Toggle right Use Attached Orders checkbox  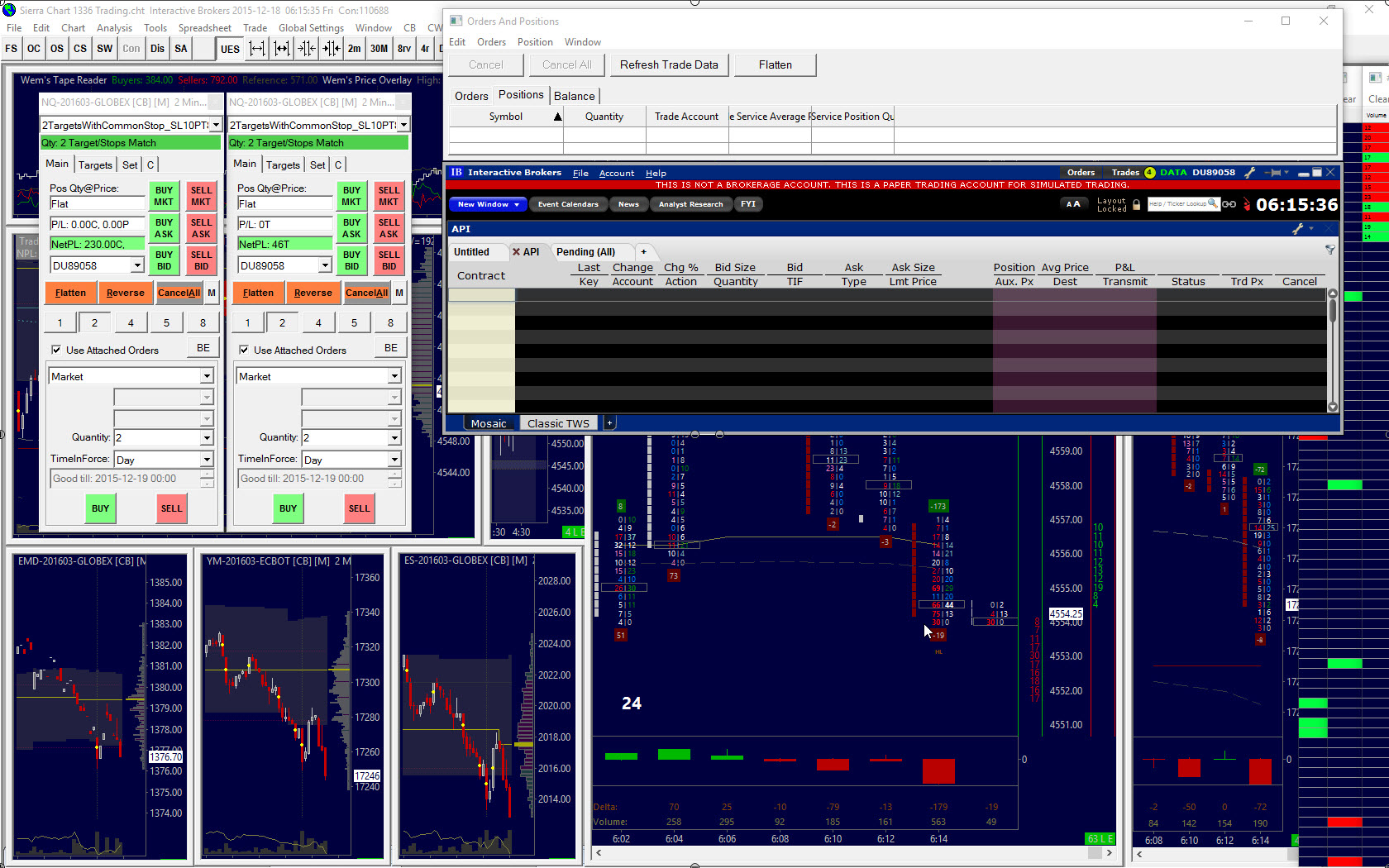(x=244, y=350)
